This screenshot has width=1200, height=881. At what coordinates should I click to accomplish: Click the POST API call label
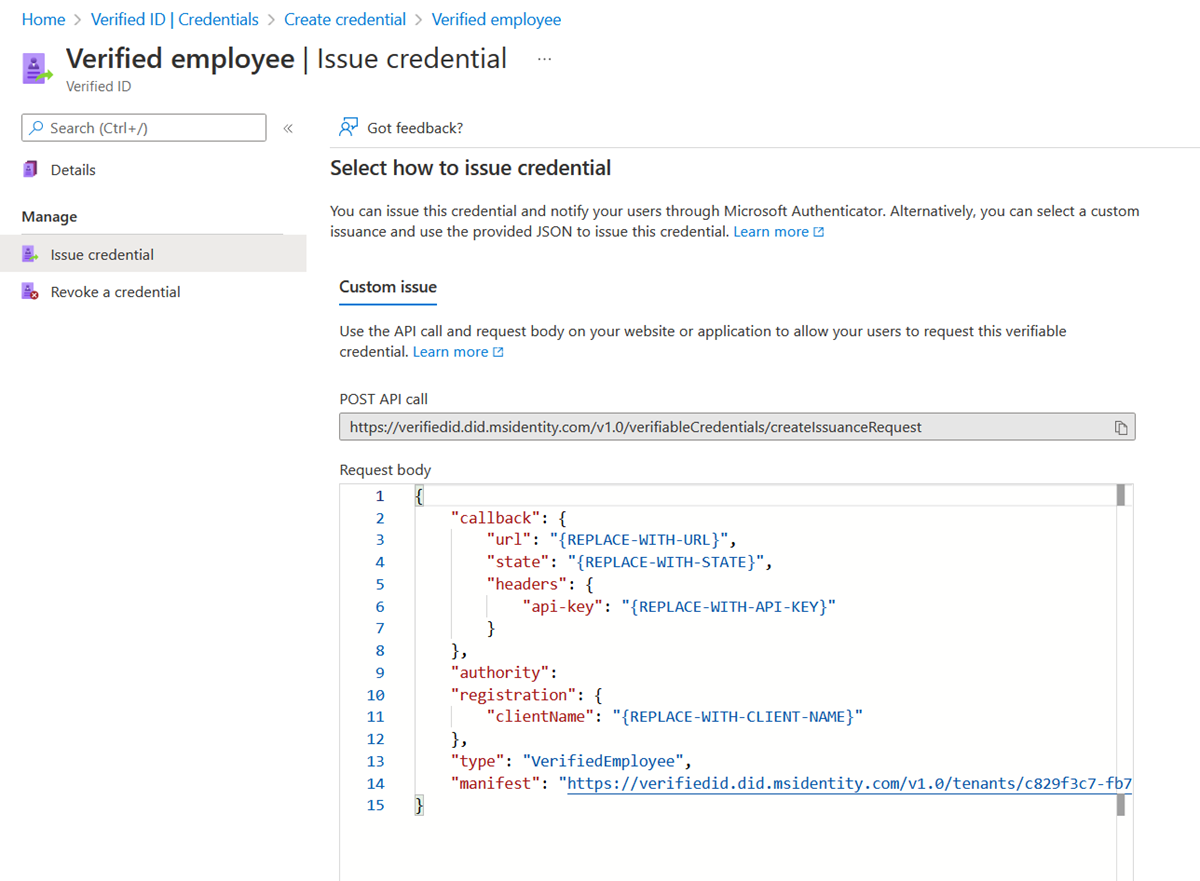(383, 399)
